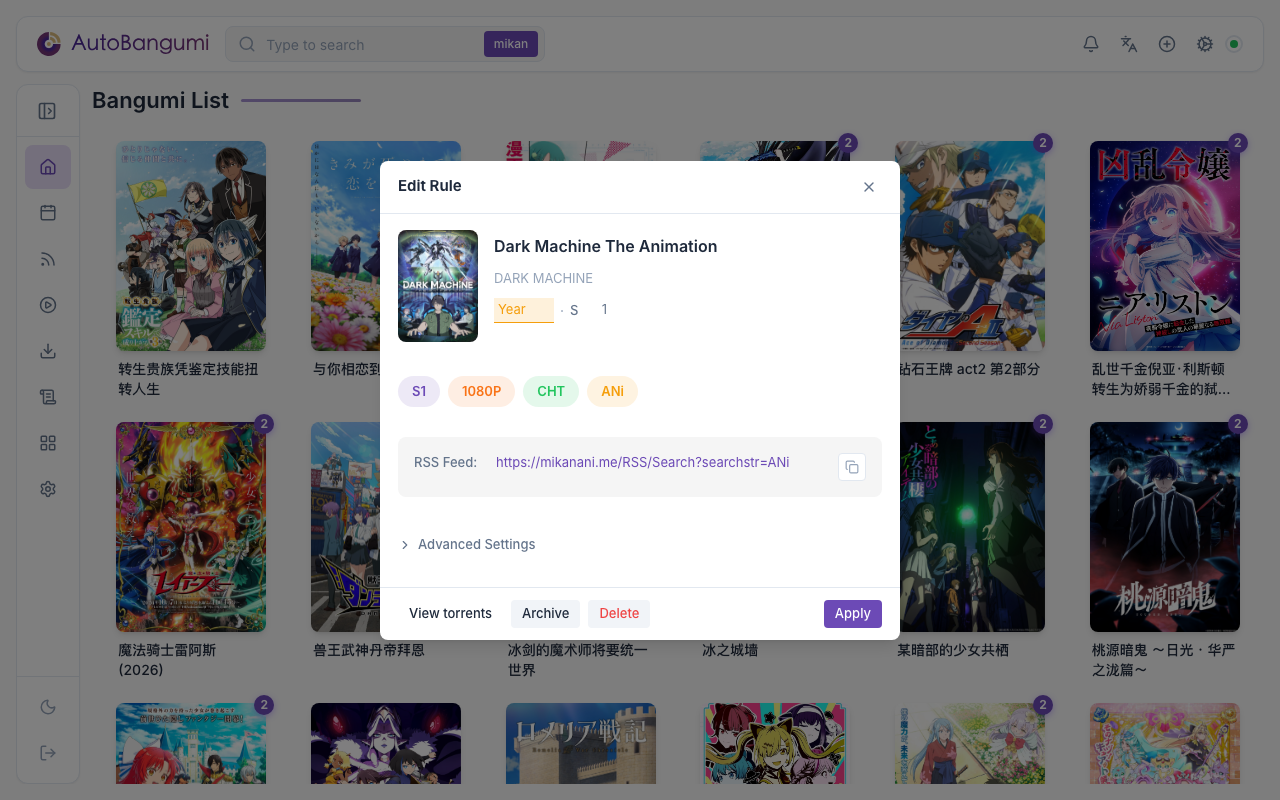1280x800 pixels.
Task: Click the 兽王武神丹帝拜恩 title
Action: tap(369, 650)
